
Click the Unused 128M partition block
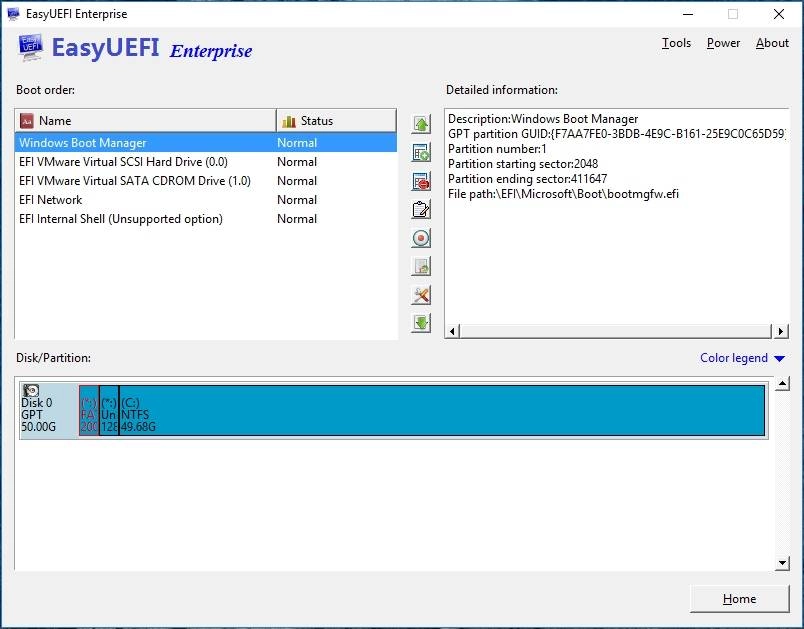point(109,411)
